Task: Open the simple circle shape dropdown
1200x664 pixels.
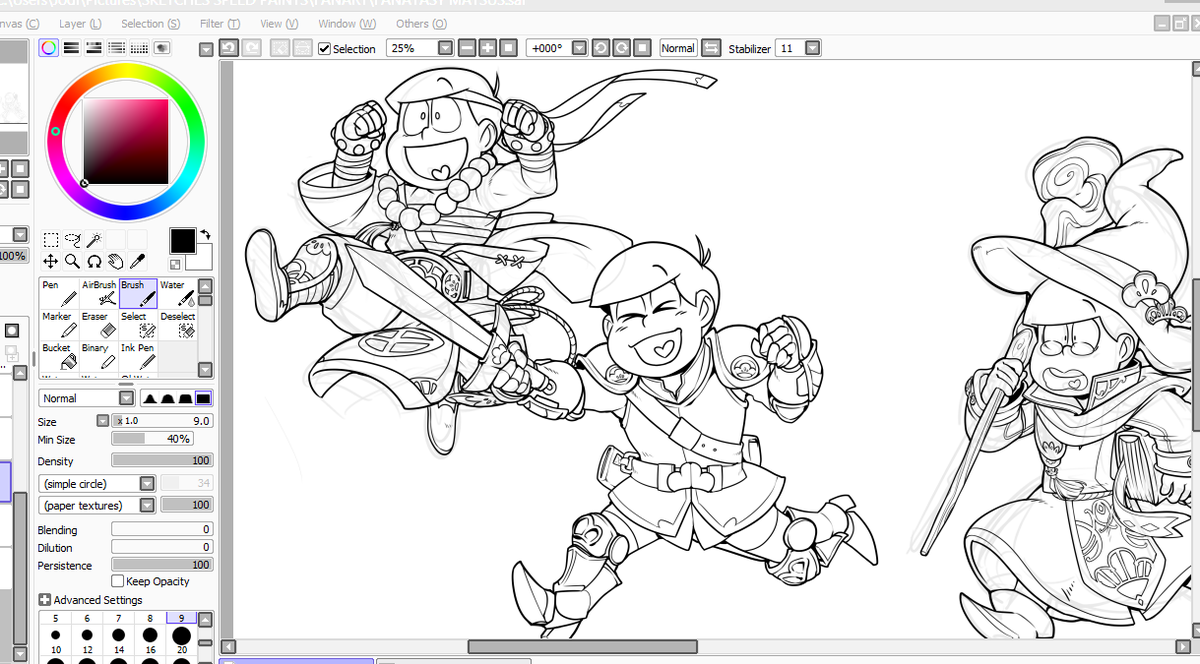Action: 147,484
